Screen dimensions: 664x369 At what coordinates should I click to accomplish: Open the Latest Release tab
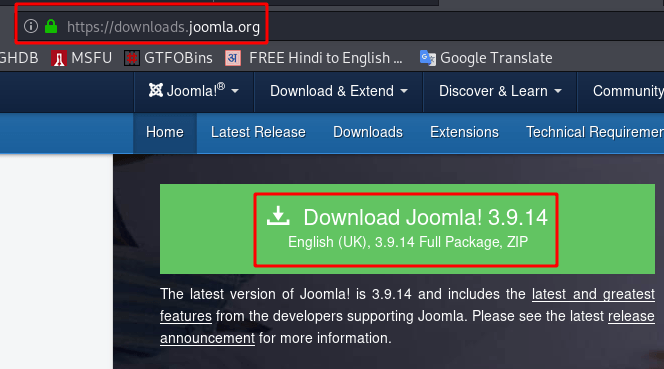(258, 133)
